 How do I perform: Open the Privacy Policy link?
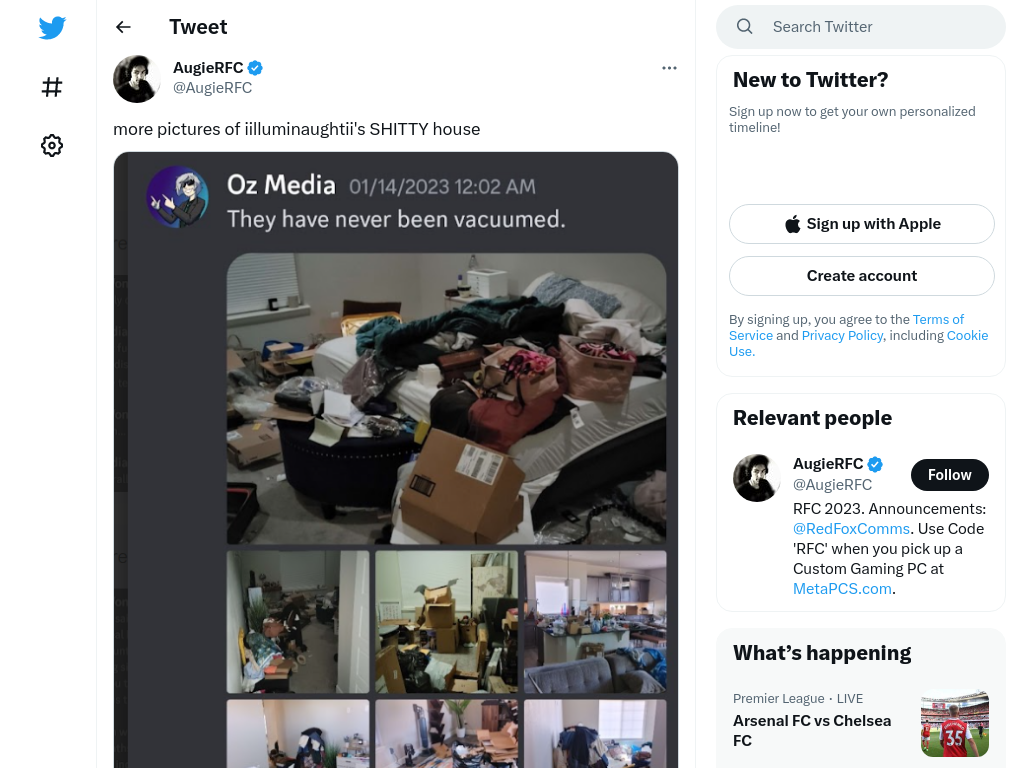coord(842,336)
